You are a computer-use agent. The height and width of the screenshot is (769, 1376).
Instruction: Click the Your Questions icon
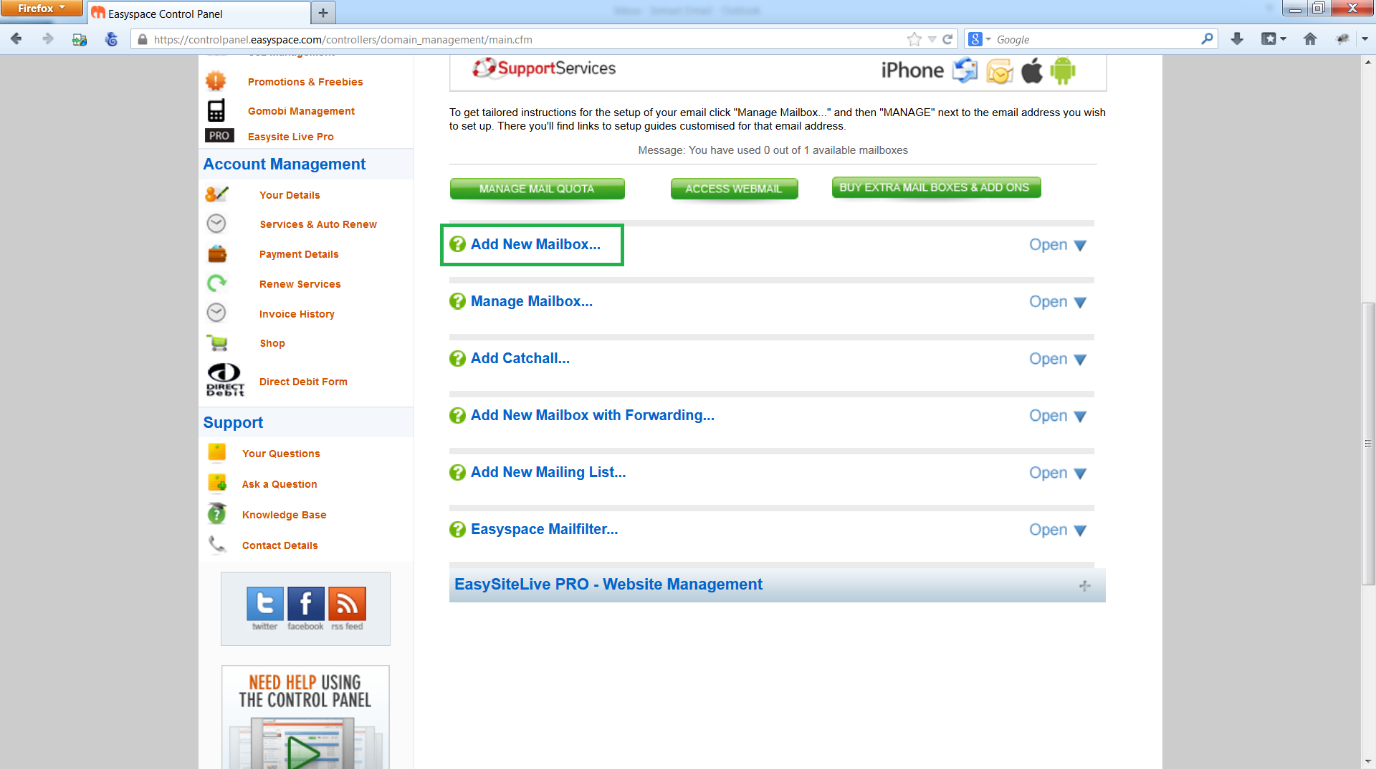[217, 452]
